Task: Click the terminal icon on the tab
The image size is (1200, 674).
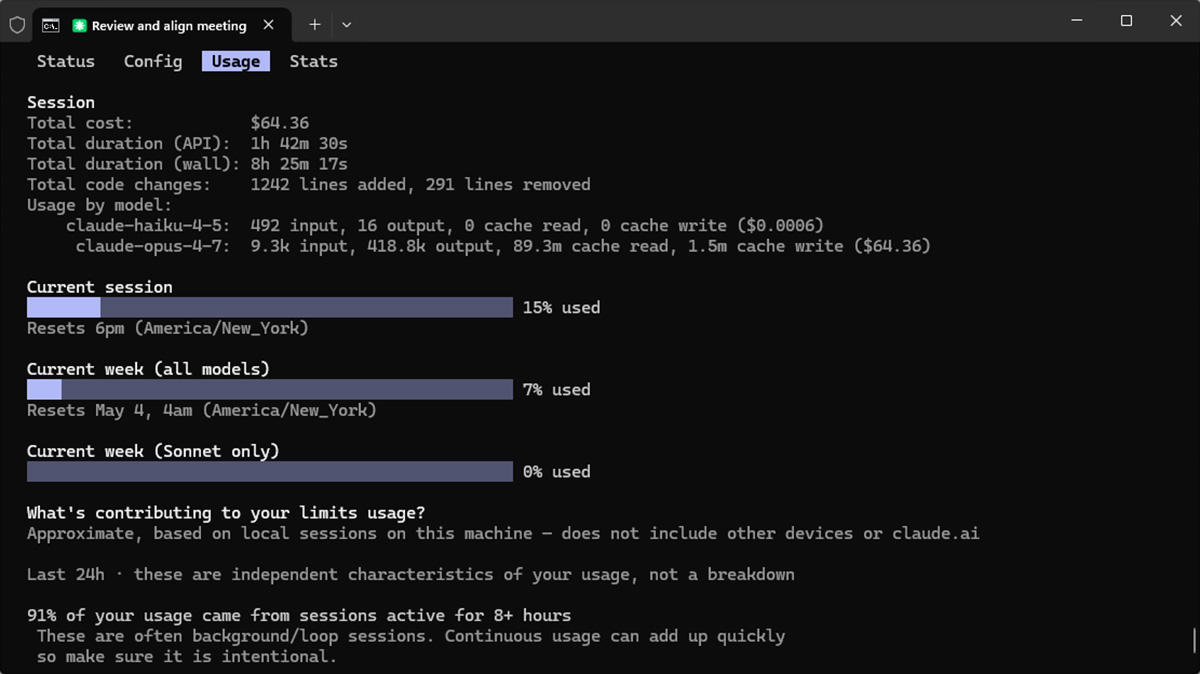Action: tap(50, 25)
